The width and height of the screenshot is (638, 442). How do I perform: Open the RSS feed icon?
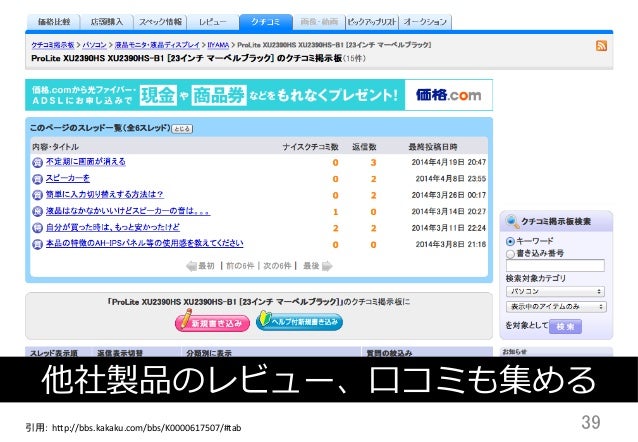pos(601,46)
